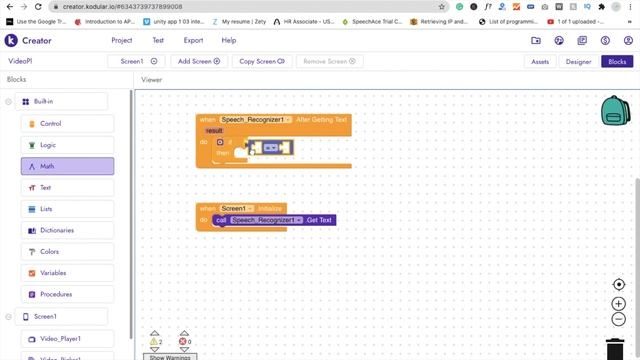This screenshot has height=360, width=640.
Task: Open the documentation icon in header
Action: coord(582,40)
